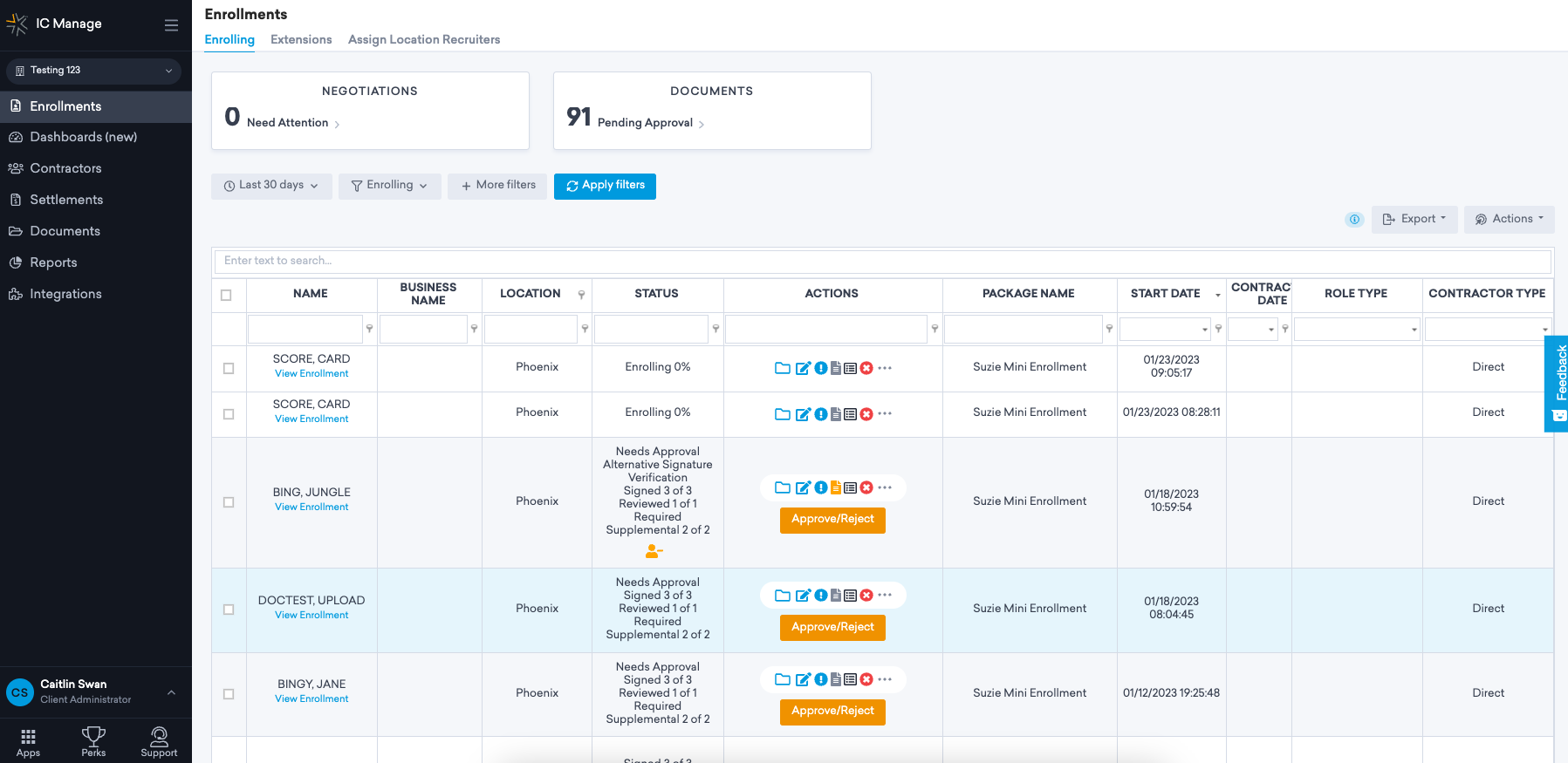Select the BING, JUNGLE row checkbox
This screenshot has height=763, width=1568.
pyautogui.click(x=229, y=502)
